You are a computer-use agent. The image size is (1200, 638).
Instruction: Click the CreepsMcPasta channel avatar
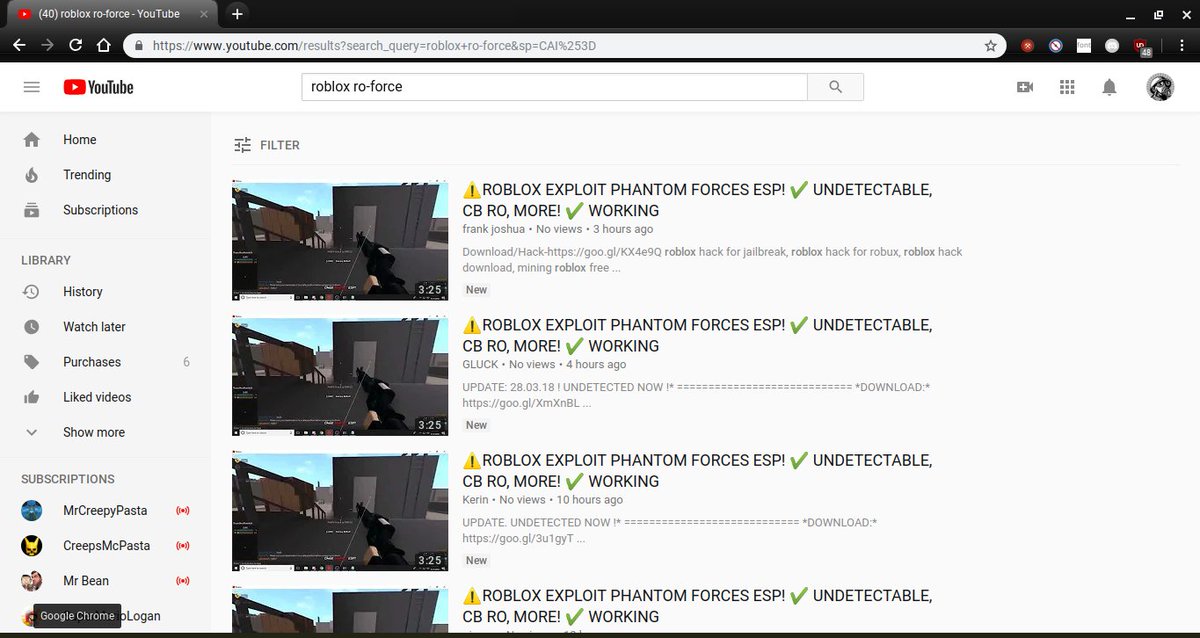[x=32, y=546]
